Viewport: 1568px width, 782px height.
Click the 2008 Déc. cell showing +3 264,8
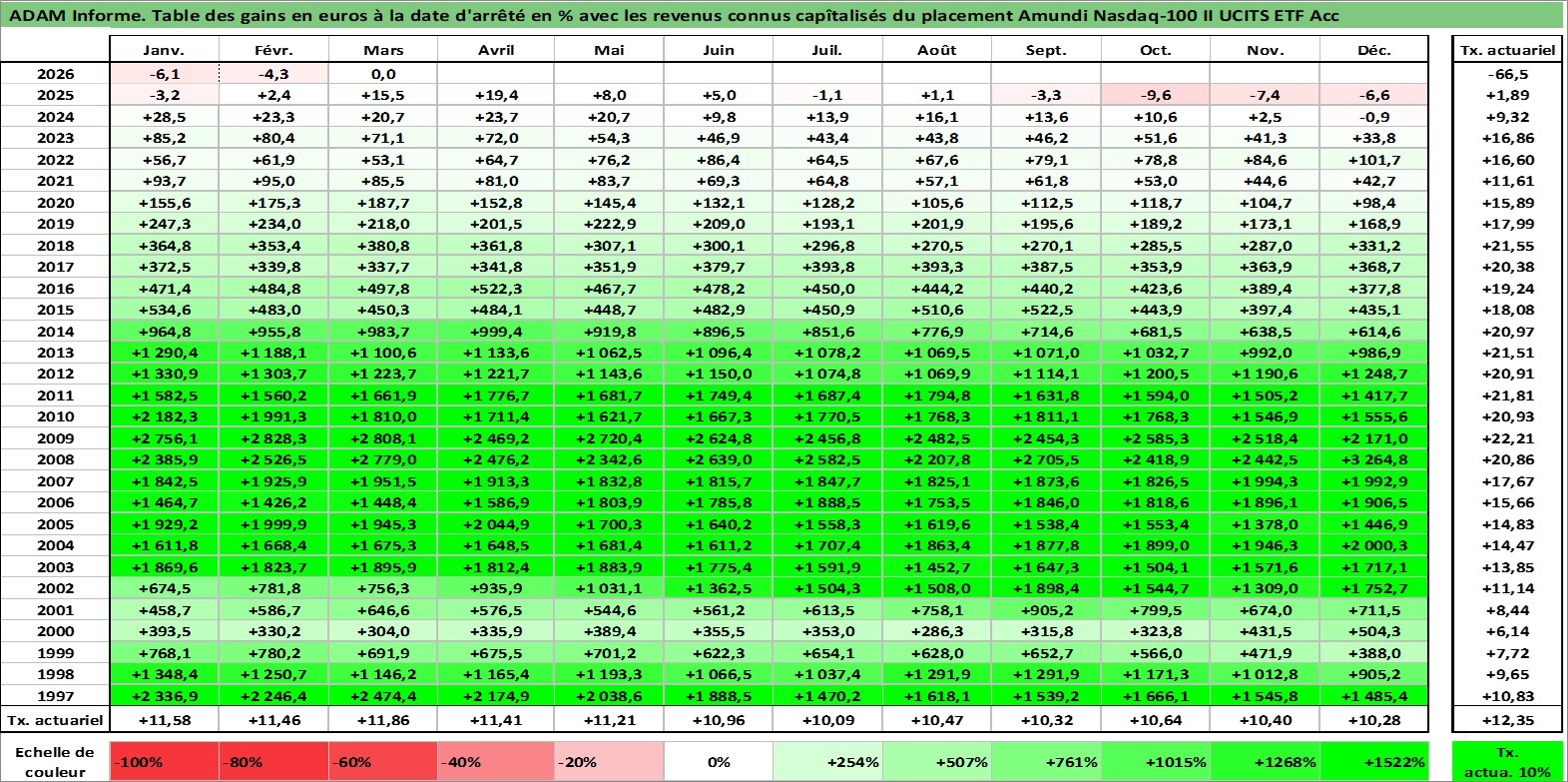(x=1374, y=459)
